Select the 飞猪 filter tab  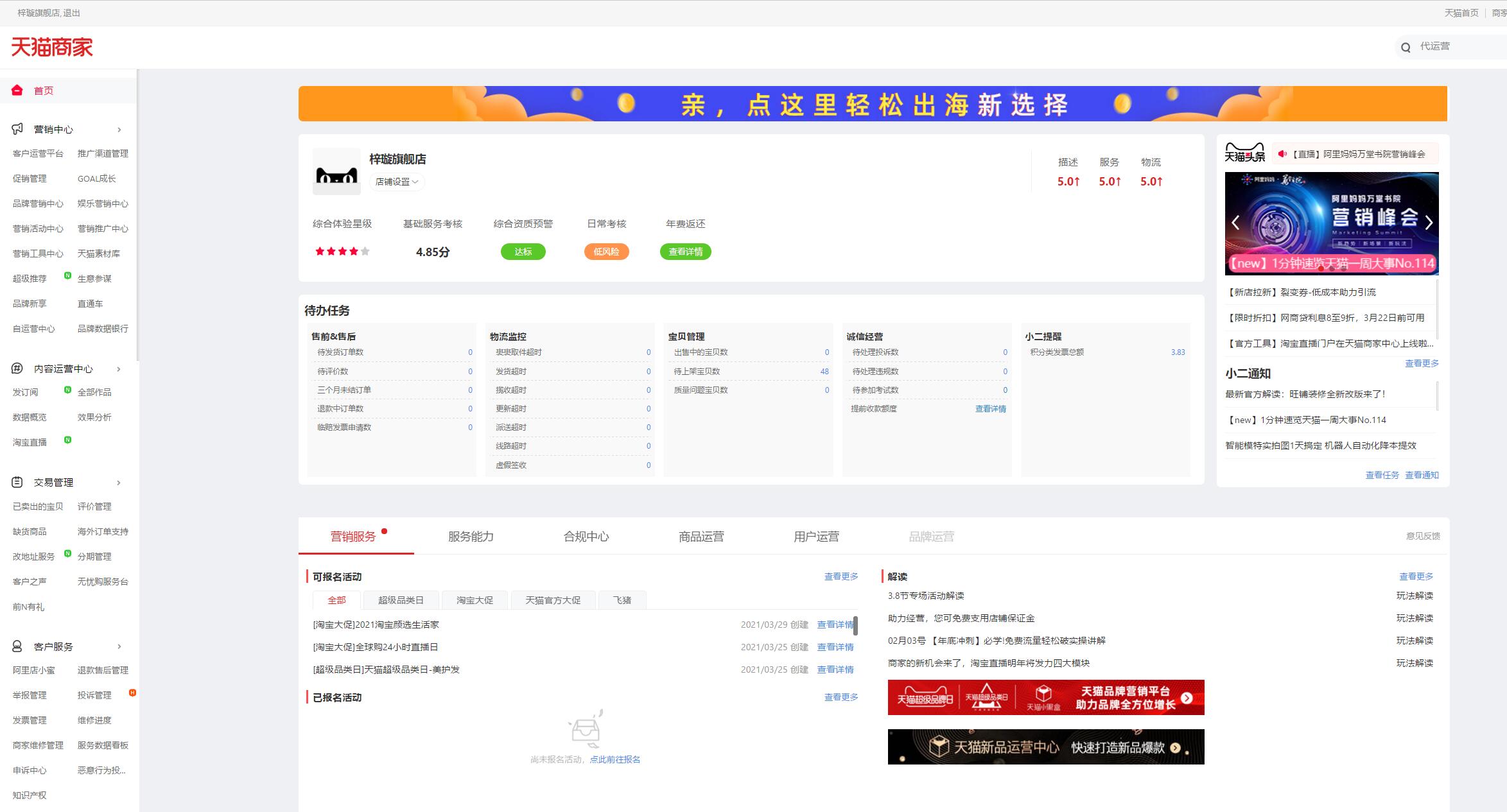pyautogui.click(x=622, y=600)
